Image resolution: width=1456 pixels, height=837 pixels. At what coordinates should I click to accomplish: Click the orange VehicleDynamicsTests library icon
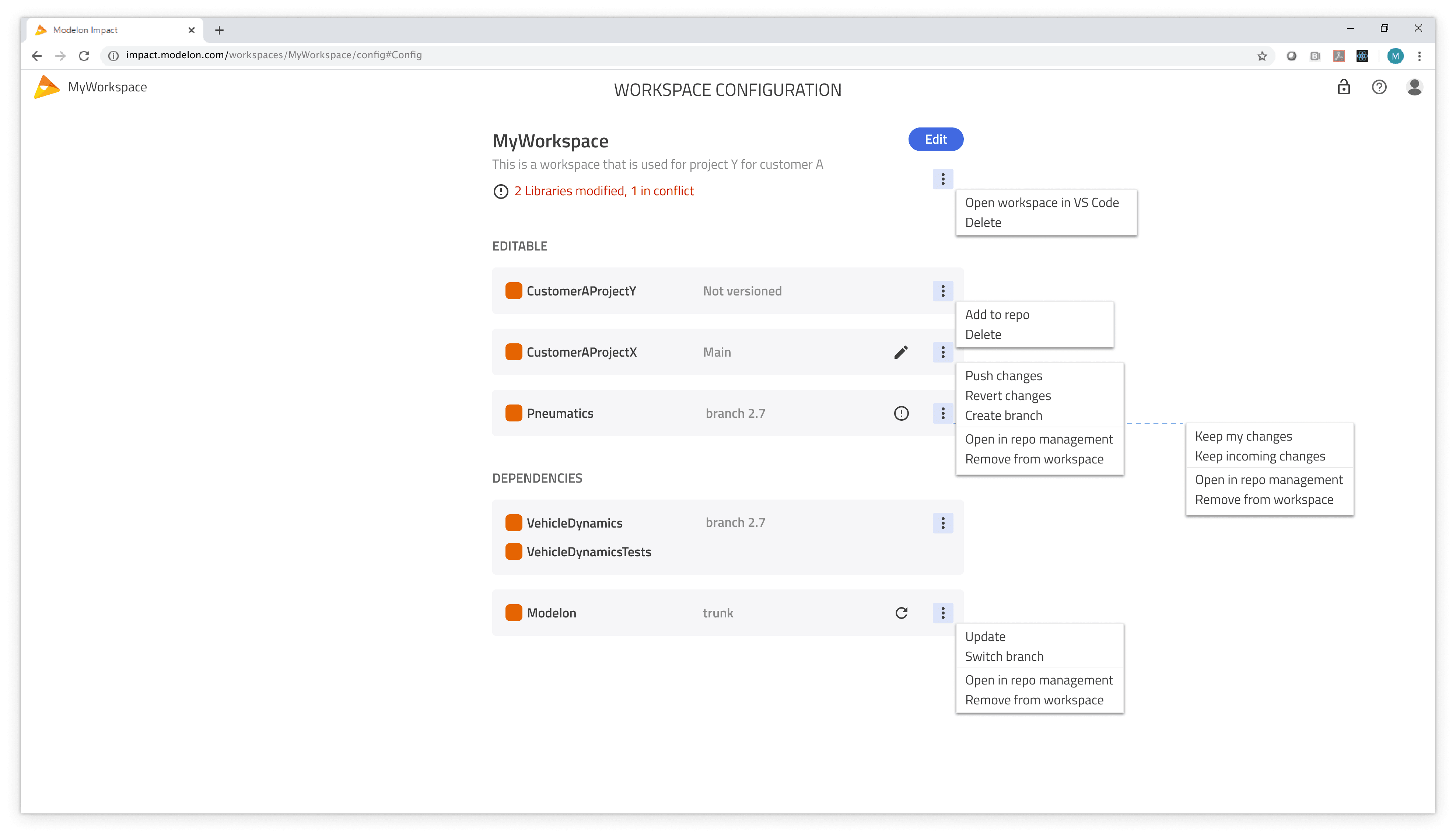click(513, 551)
